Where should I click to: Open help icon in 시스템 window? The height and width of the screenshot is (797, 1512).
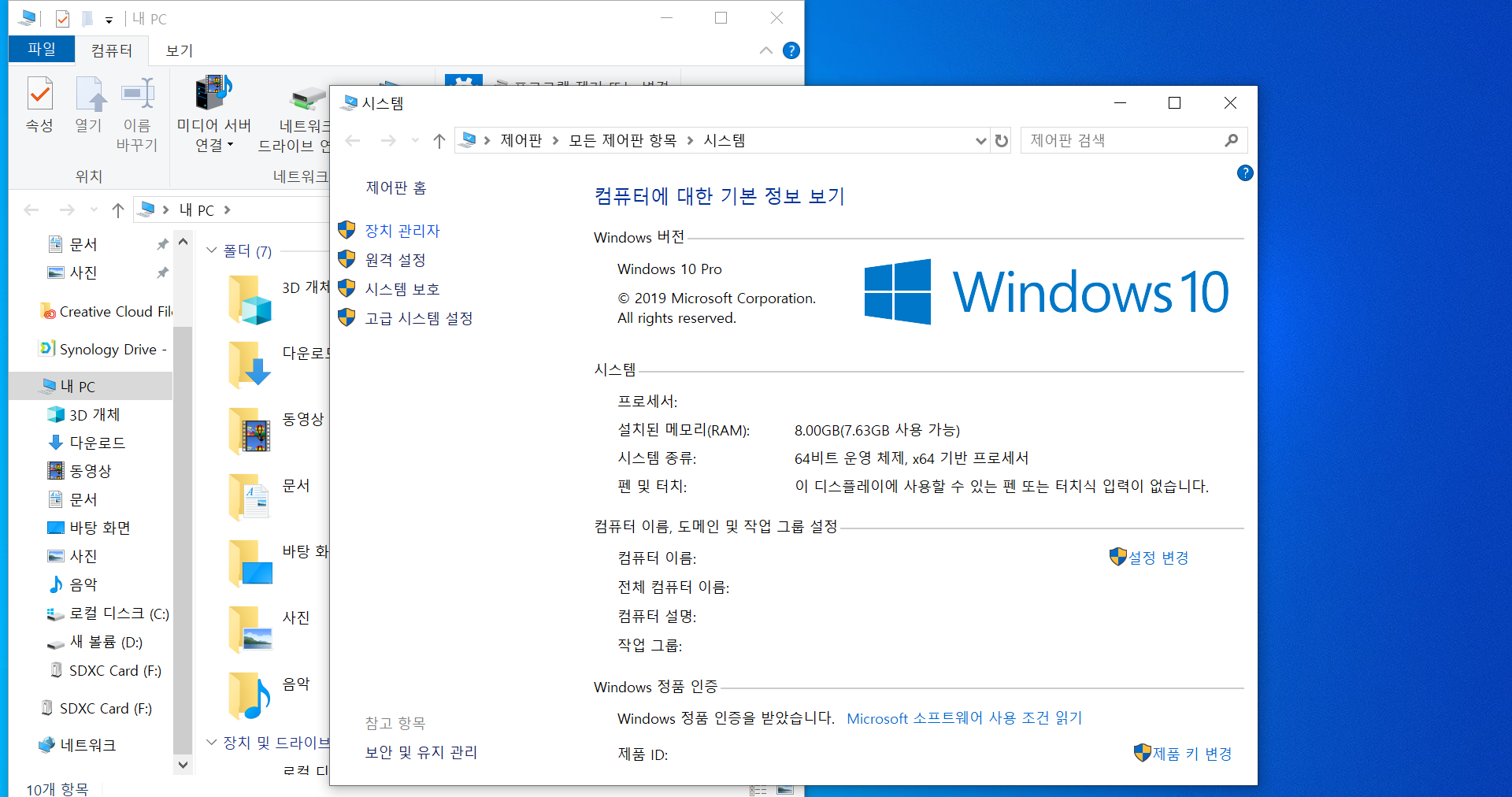1245,173
